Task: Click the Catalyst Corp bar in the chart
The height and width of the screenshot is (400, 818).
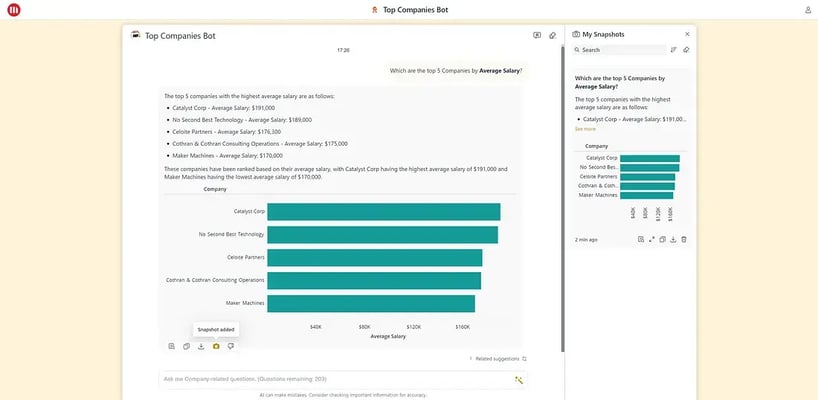Action: (x=383, y=212)
